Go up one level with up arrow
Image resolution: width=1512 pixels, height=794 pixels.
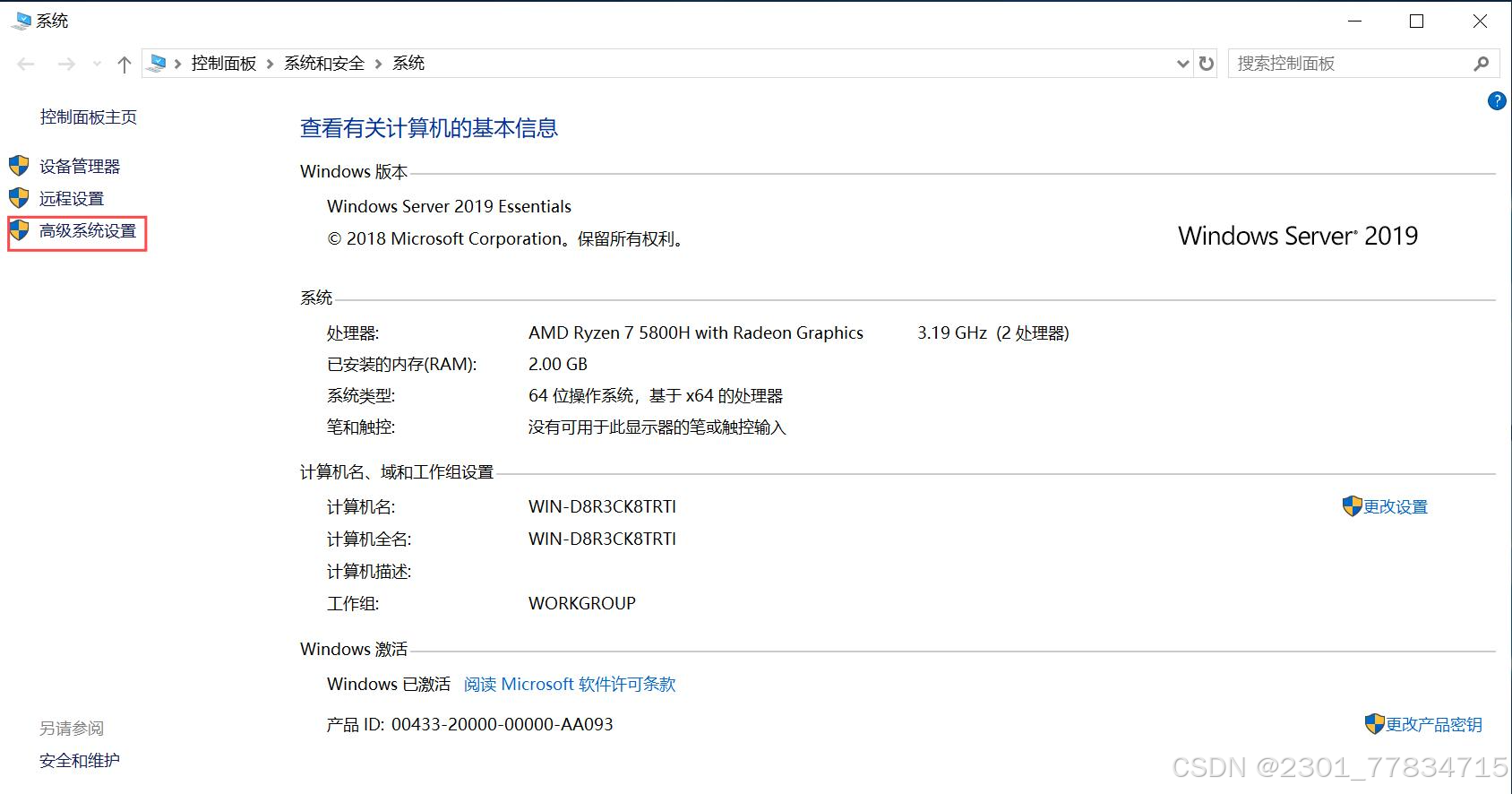tap(125, 64)
